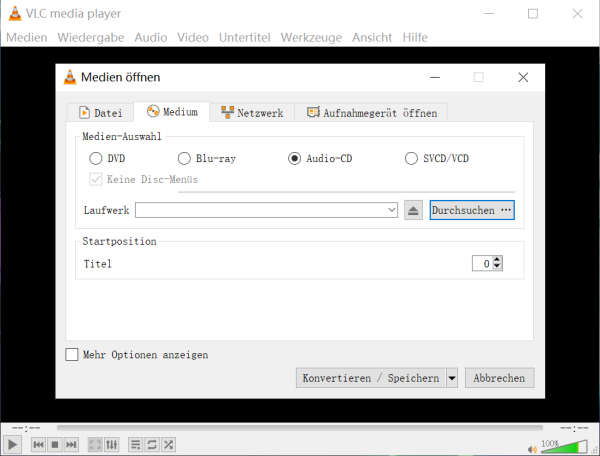The width and height of the screenshot is (600, 456).
Task: Switch to the Netzwerk tab
Action: (x=252, y=113)
